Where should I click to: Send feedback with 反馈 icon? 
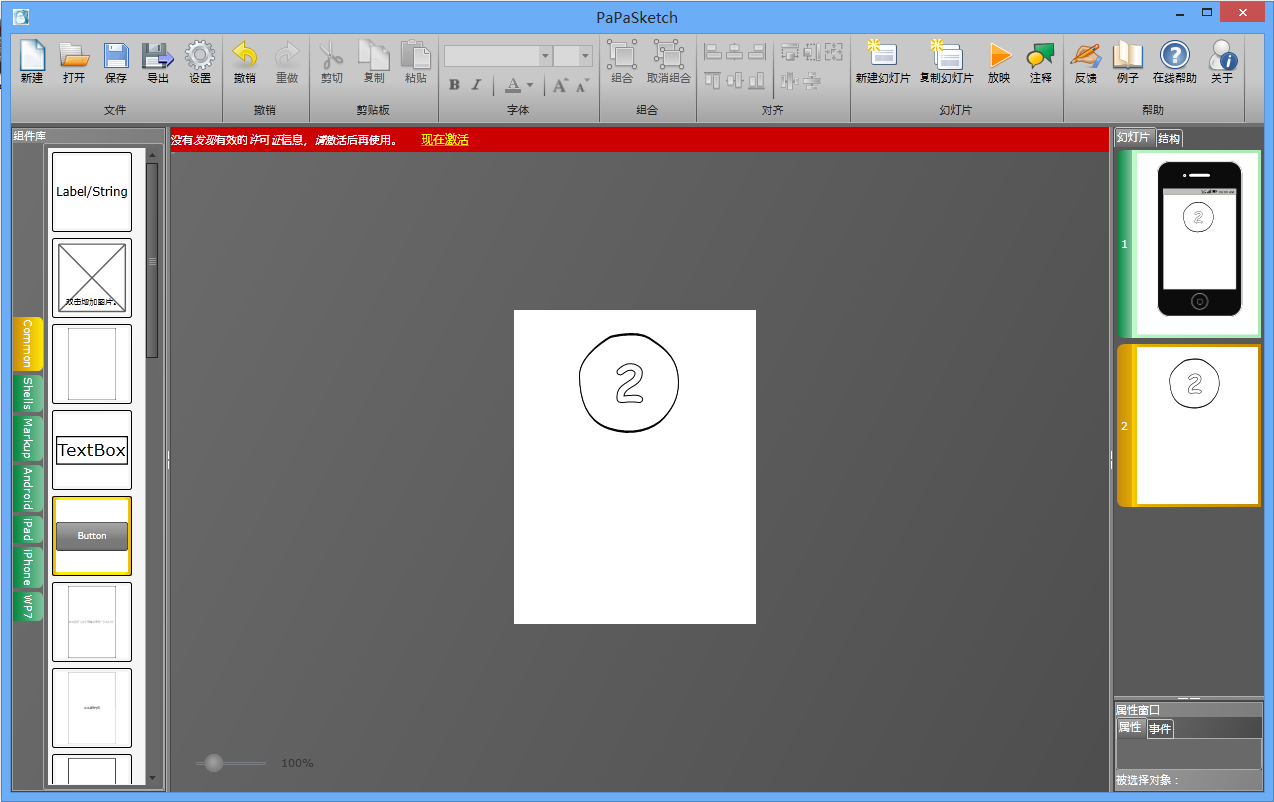pyautogui.click(x=1085, y=62)
